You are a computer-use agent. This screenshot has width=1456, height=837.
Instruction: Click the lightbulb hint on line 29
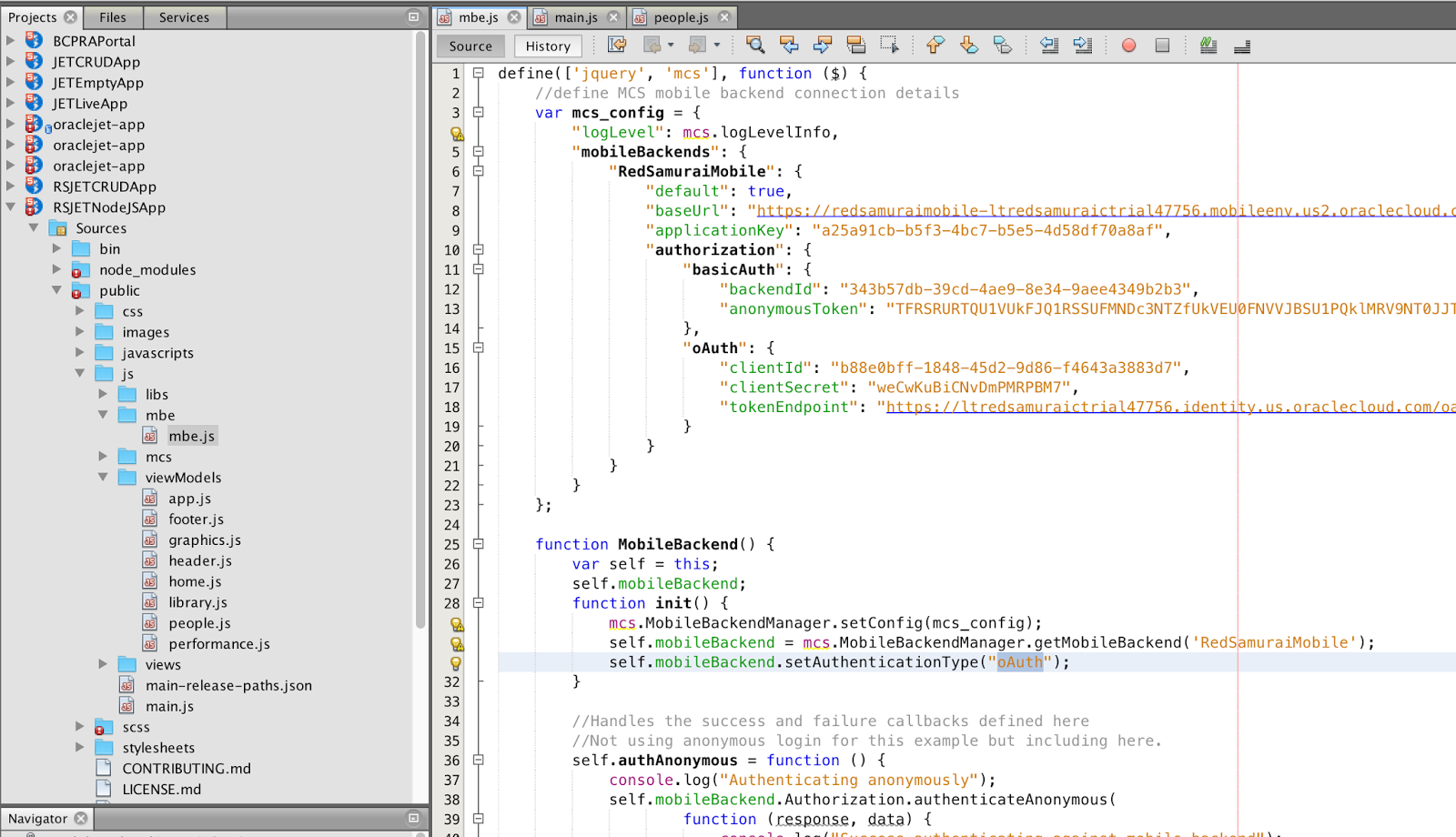458,623
